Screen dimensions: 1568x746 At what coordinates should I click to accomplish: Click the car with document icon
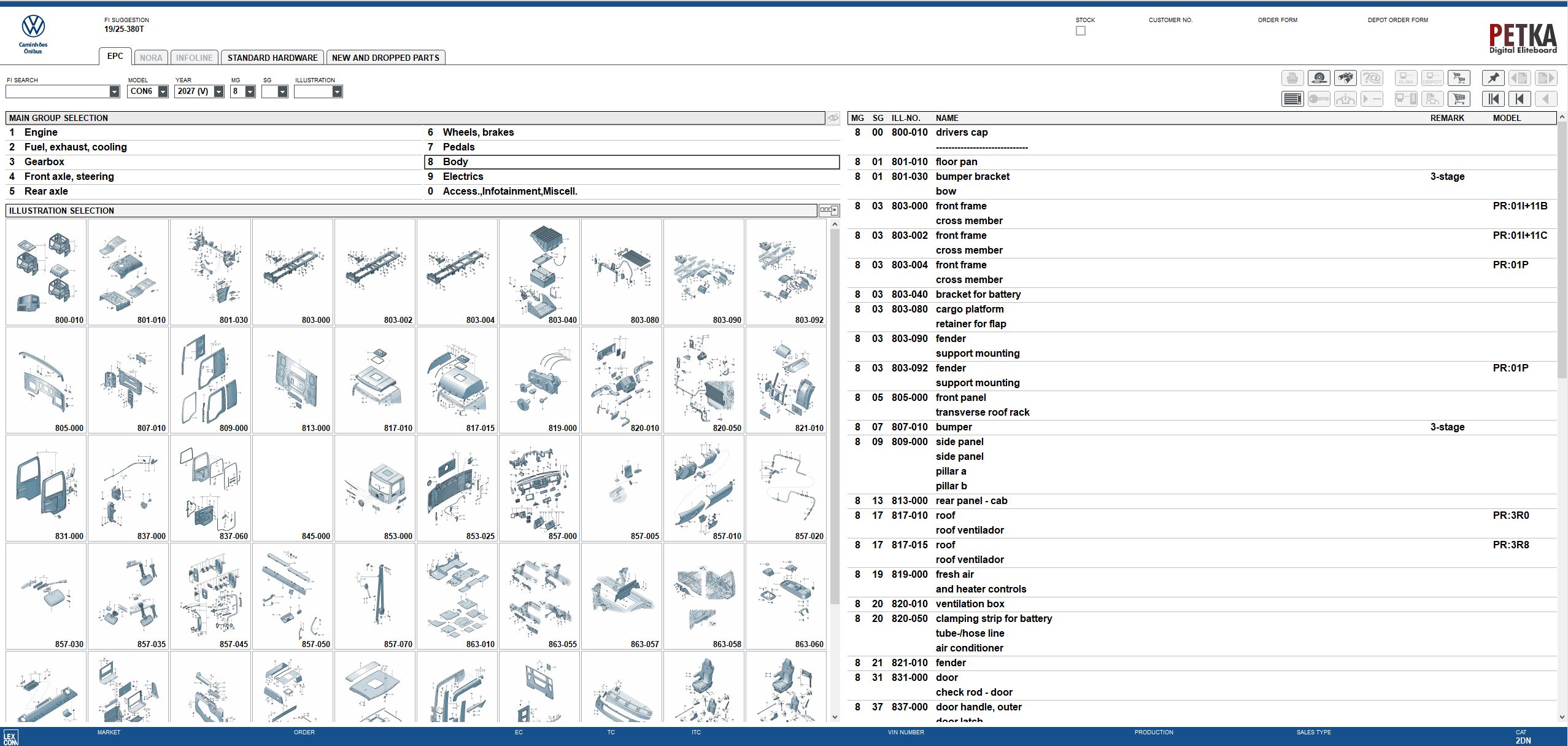pyautogui.click(x=1432, y=99)
